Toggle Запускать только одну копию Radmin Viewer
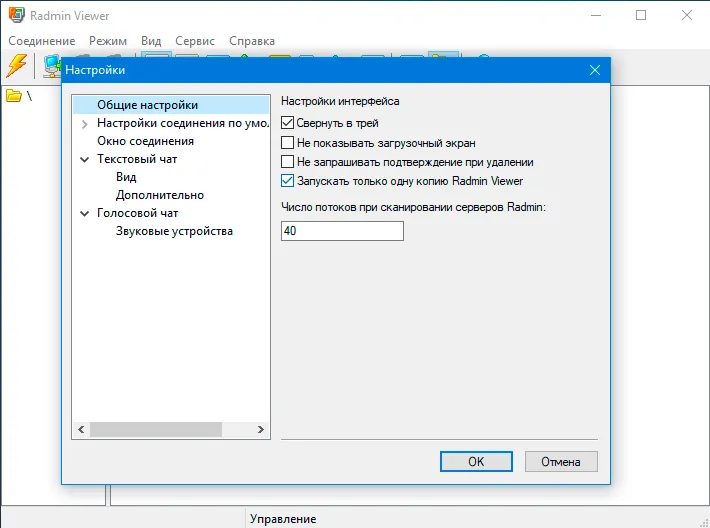Viewport: 710px width, 528px height. [287, 181]
